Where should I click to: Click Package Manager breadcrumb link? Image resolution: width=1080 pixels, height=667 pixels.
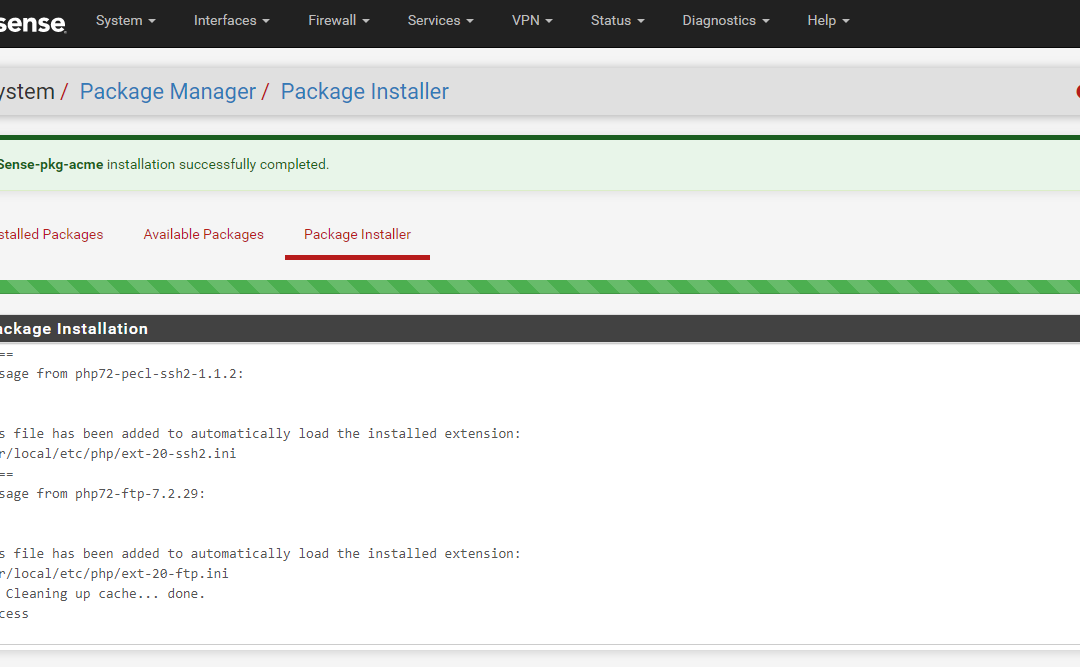[167, 92]
